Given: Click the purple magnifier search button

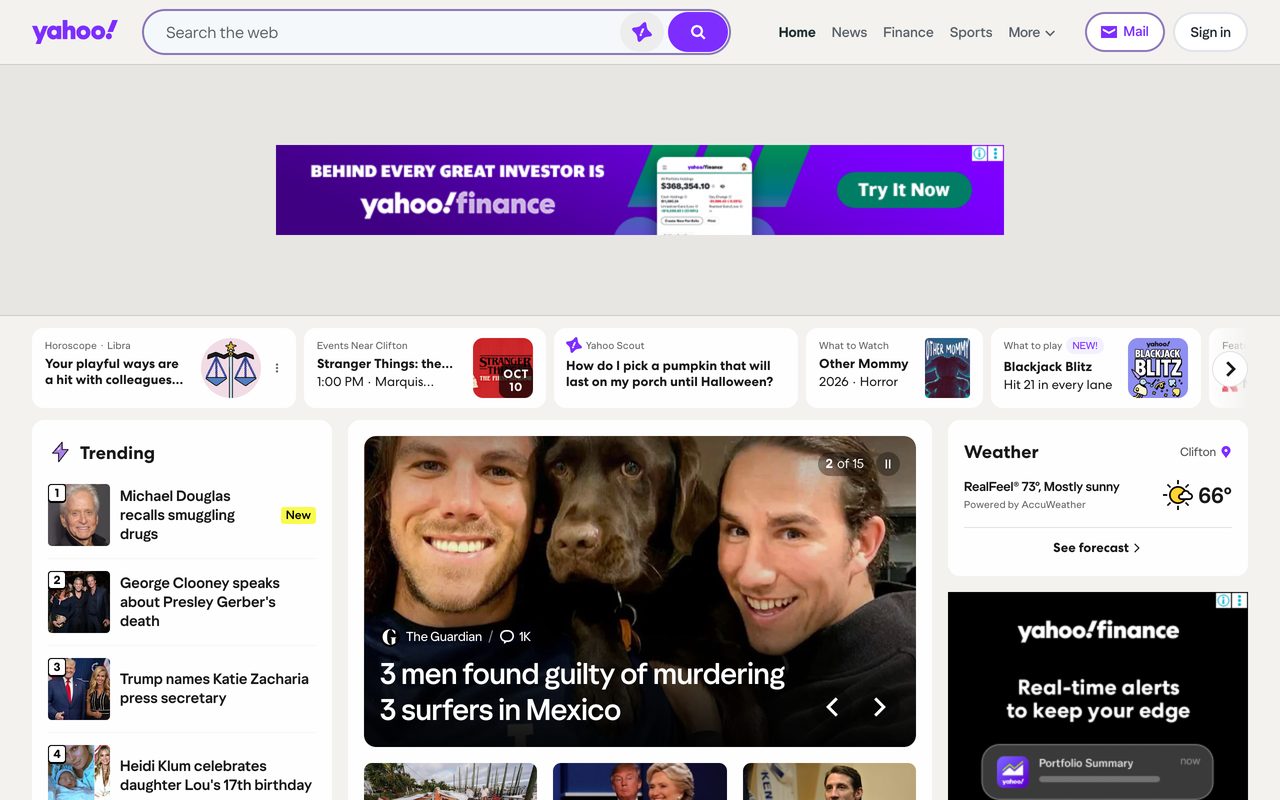Looking at the screenshot, I should click(698, 32).
